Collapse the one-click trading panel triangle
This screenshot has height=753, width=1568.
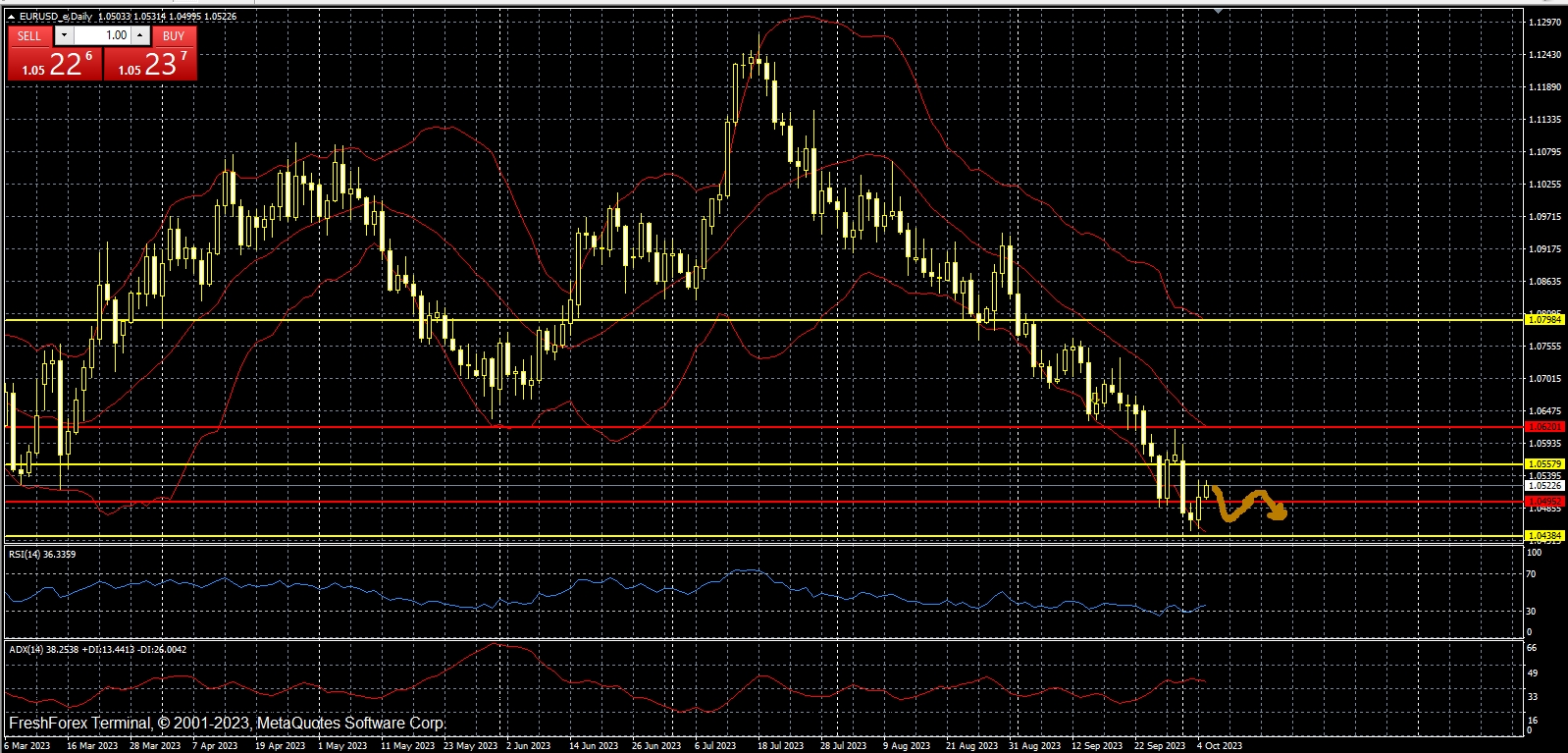click(x=11, y=17)
